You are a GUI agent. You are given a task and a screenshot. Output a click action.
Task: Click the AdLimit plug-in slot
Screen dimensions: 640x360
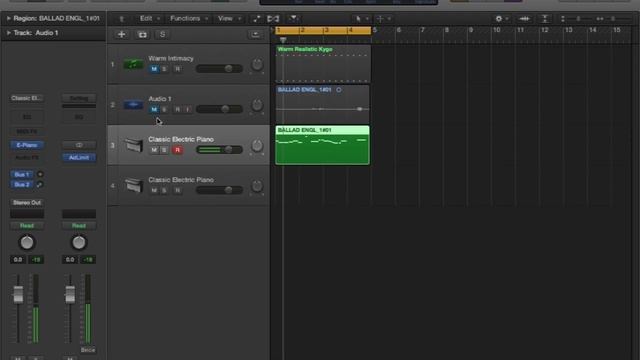(79, 158)
